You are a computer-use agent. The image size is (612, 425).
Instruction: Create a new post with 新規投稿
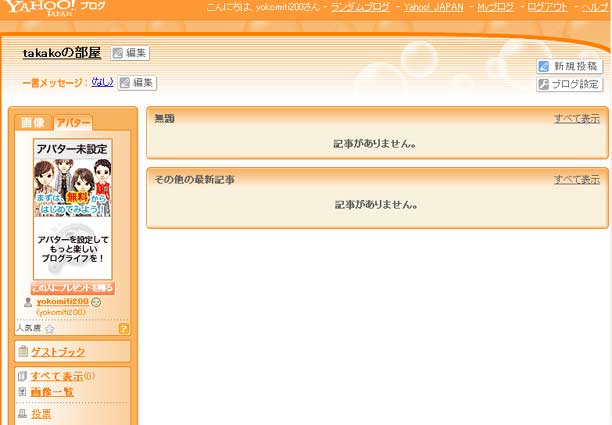pyautogui.click(x=570, y=66)
